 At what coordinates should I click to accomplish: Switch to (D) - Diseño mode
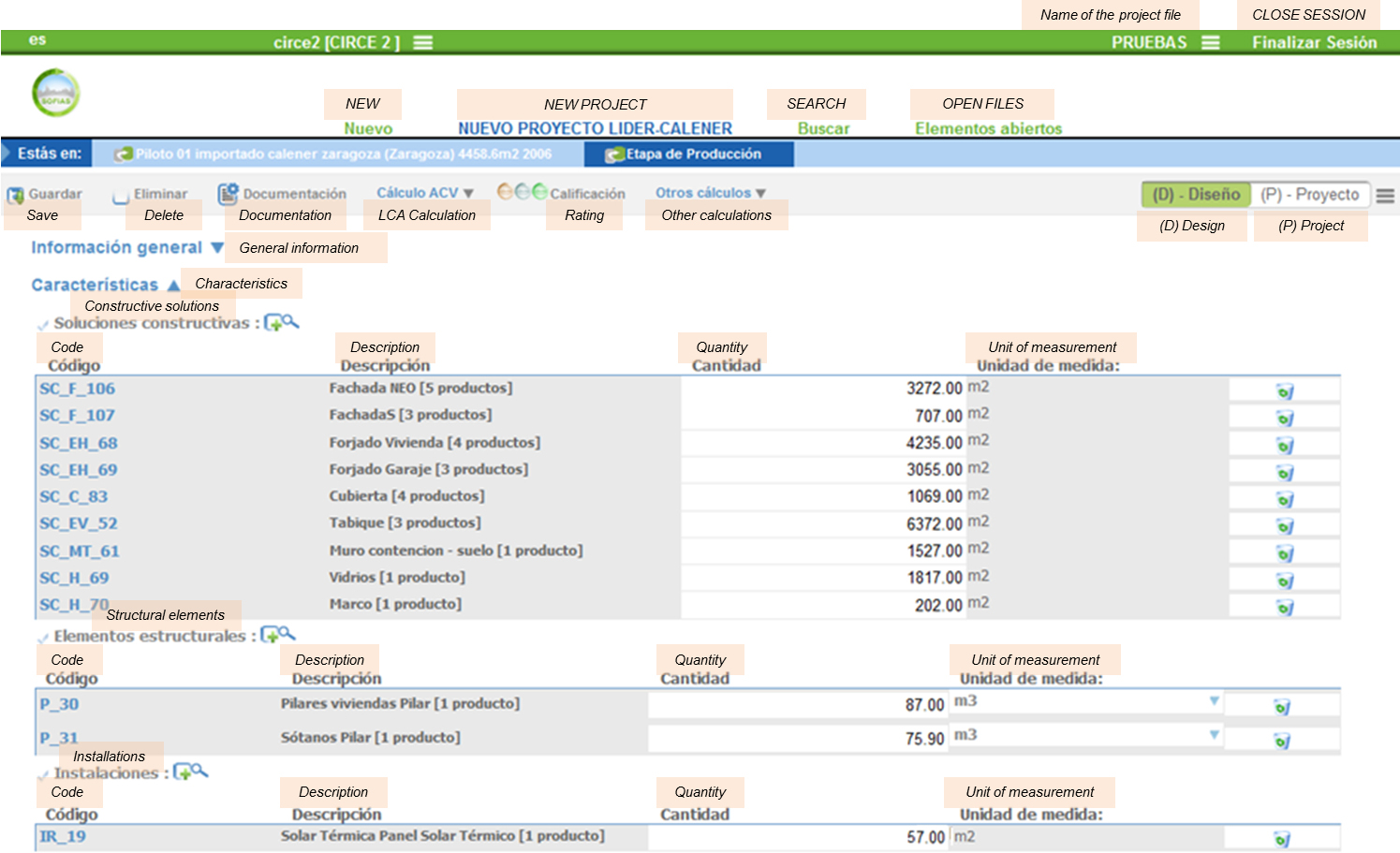1196,195
